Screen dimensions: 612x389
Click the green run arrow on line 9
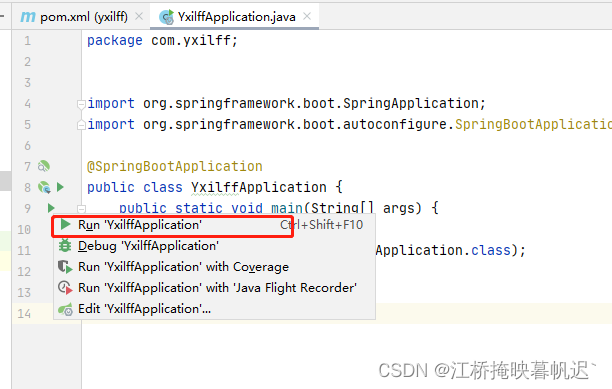coord(51,208)
